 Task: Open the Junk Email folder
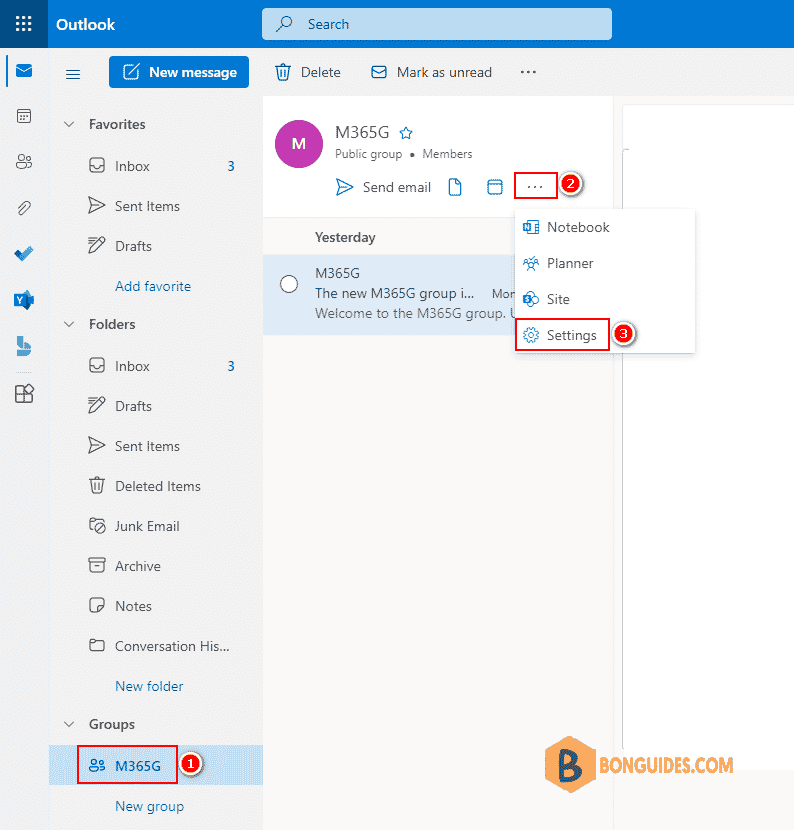[x=156, y=526]
